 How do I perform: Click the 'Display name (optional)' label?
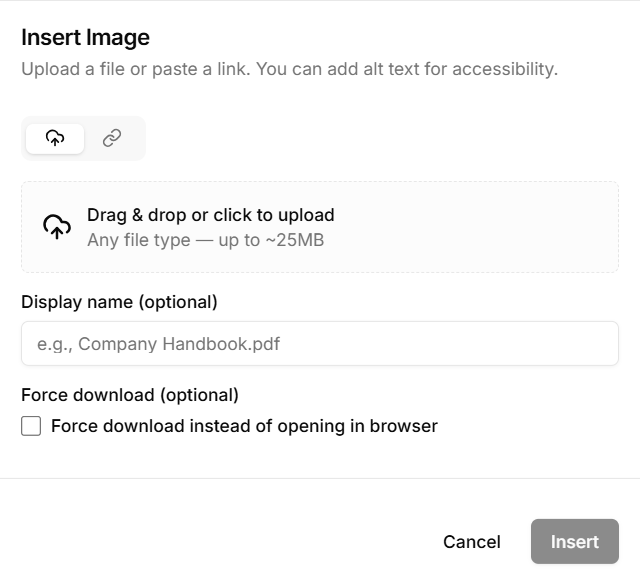click(x=119, y=301)
